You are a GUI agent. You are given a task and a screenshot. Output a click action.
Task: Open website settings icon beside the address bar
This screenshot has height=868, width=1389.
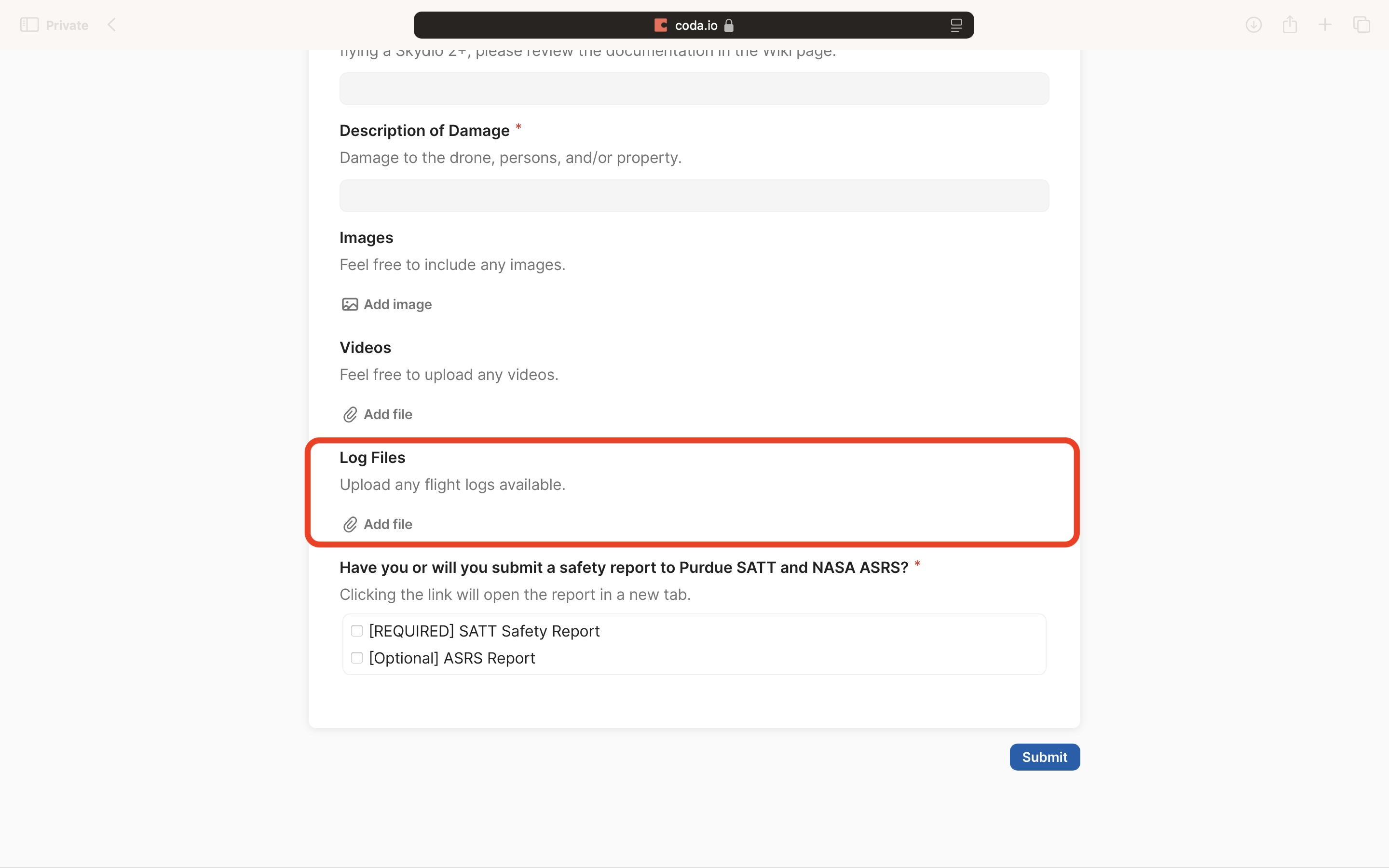point(956,25)
